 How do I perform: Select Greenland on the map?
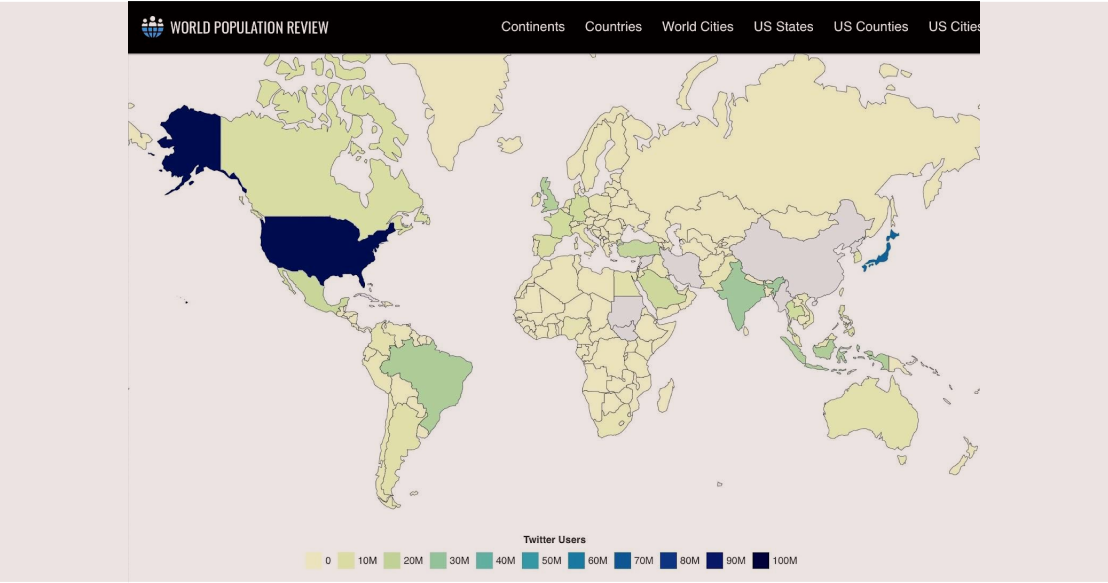[456, 99]
